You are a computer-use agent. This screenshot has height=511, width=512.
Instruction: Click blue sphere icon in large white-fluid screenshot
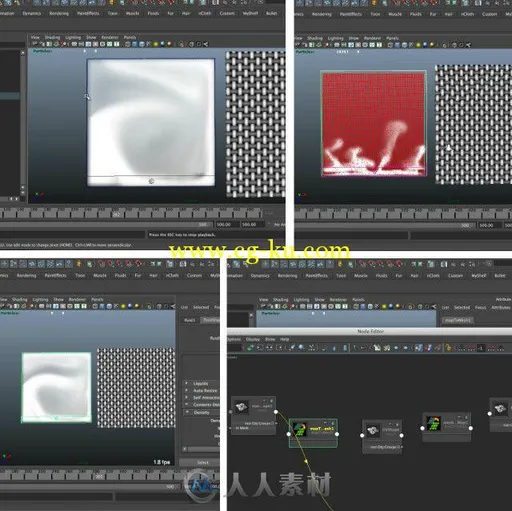(163, 44)
